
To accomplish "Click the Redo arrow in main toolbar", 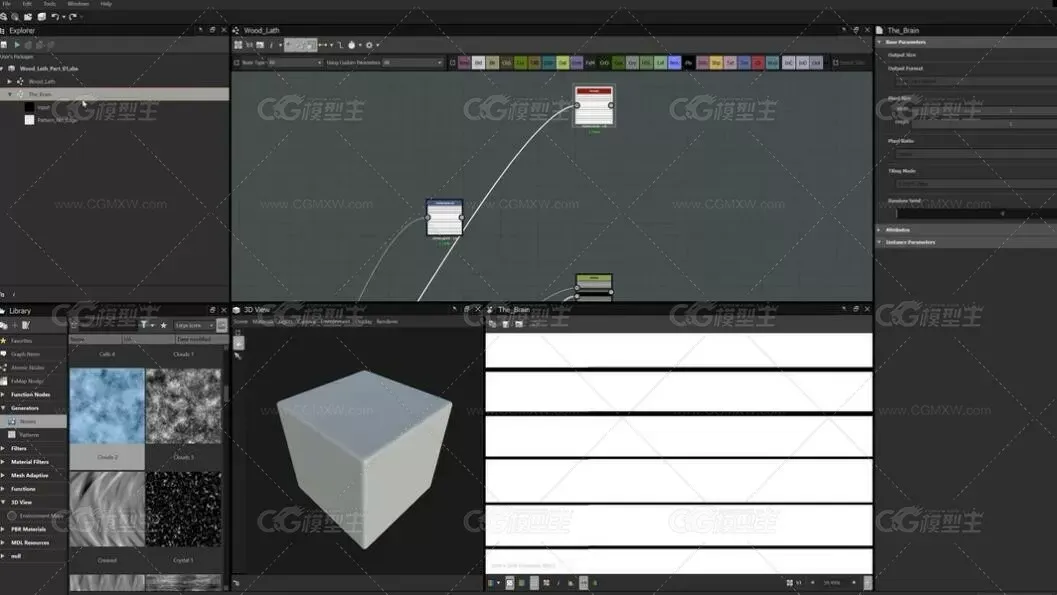I will pos(73,17).
